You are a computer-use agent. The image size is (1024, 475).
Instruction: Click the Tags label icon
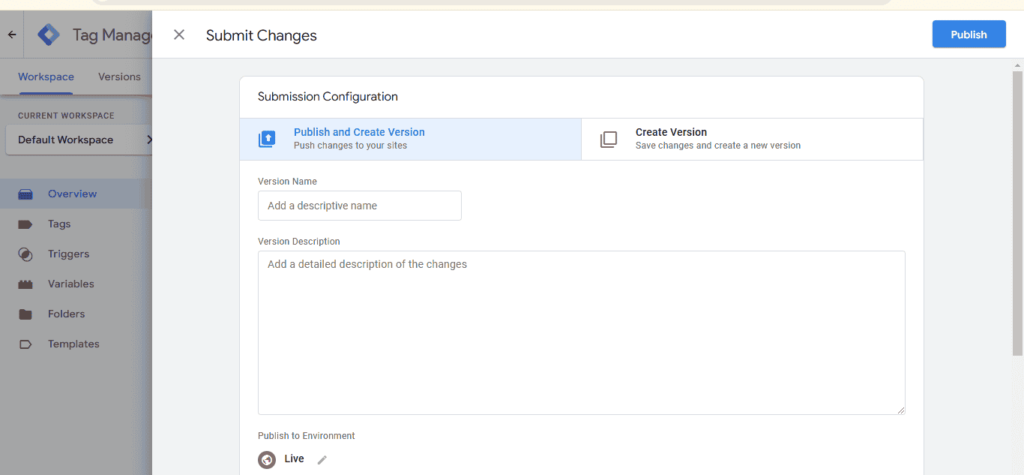coord(25,224)
